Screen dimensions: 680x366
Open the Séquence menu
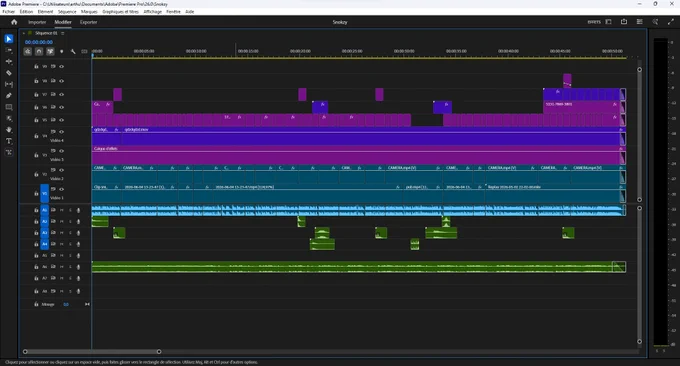[x=67, y=12]
